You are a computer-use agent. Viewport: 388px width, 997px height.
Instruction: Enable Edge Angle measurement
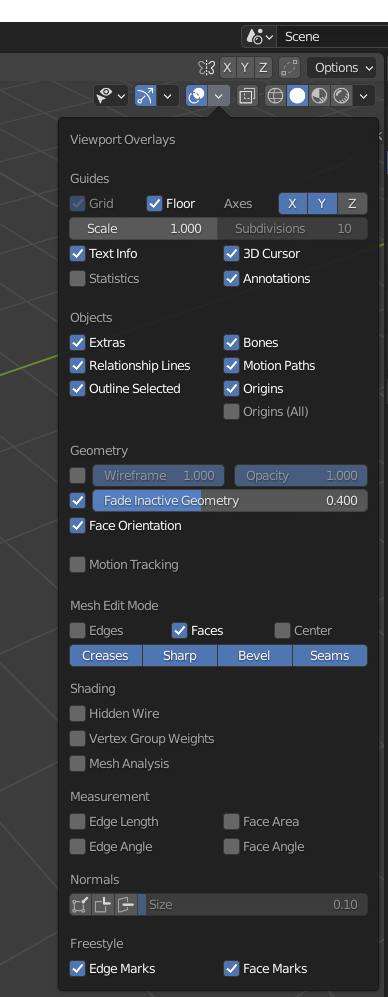(78, 847)
